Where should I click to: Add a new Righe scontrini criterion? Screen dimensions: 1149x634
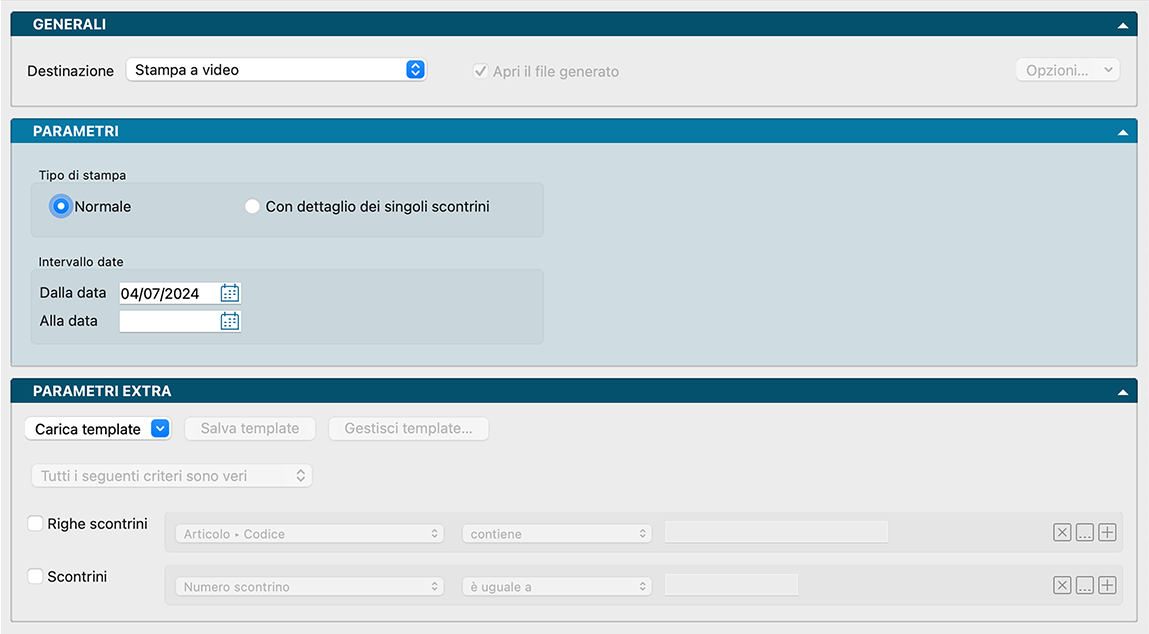[x=1107, y=533]
